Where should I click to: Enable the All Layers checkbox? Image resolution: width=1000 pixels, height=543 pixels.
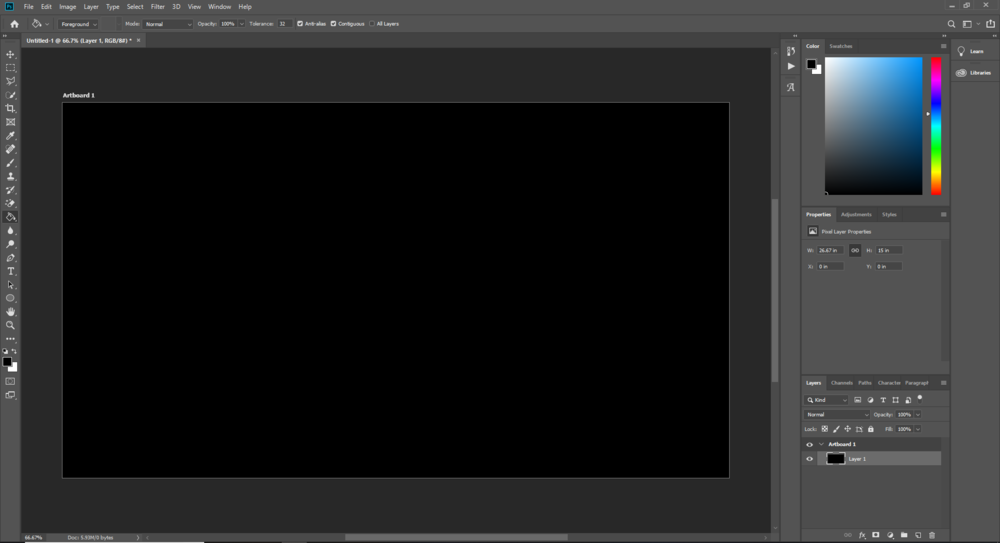click(x=372, y=24)
